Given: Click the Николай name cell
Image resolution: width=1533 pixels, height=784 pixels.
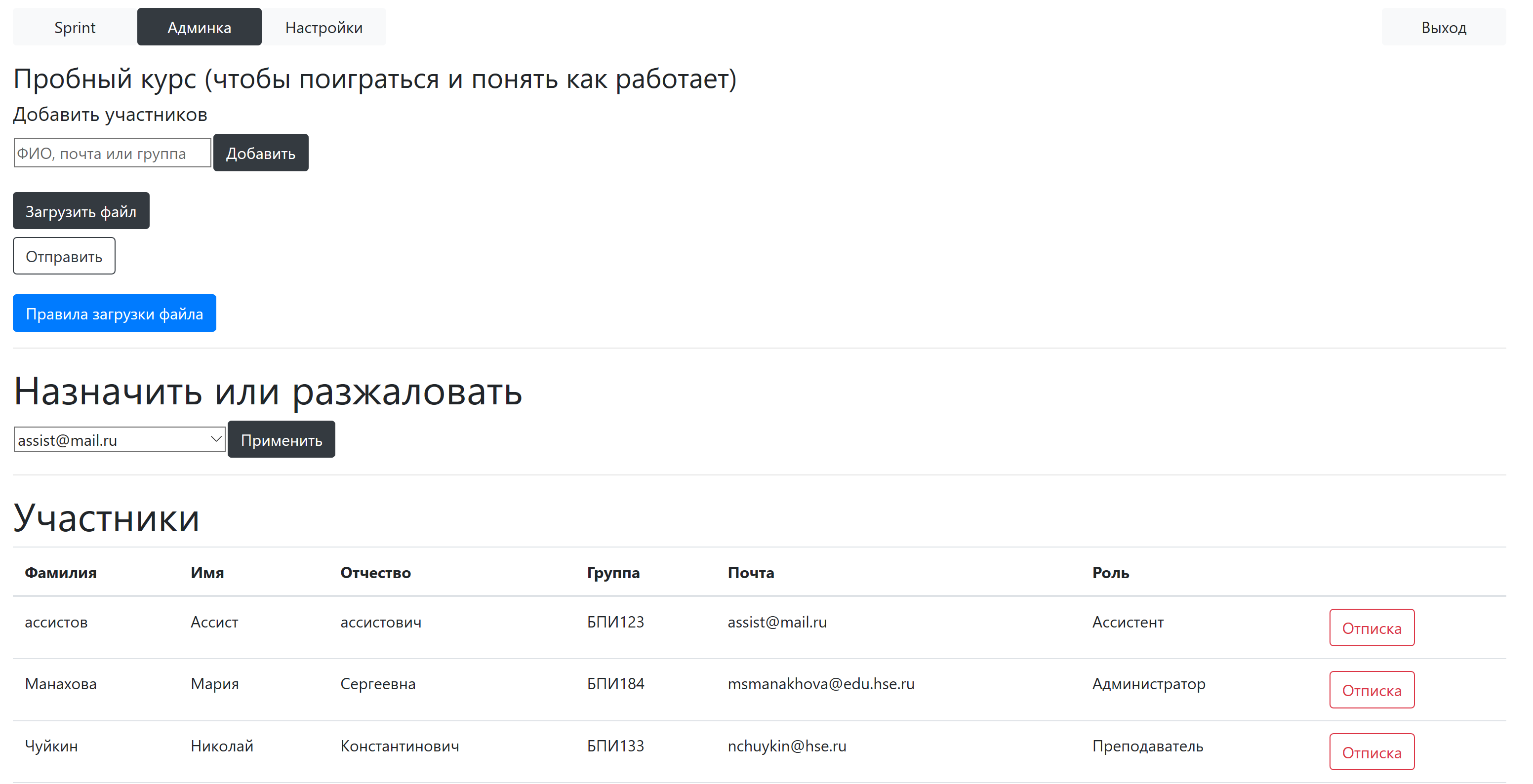Looking at the screenshot, I should coord(222,746).
